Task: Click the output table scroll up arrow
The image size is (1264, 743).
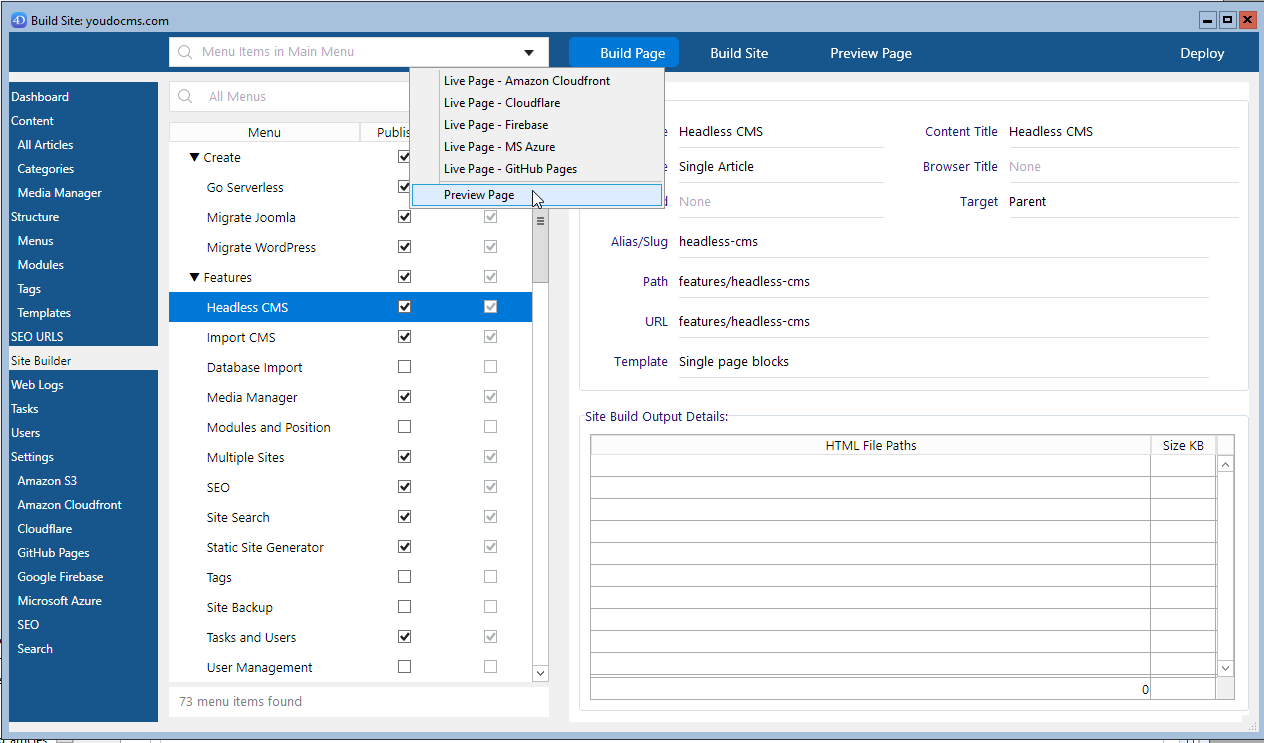Action: (1225, 465)
